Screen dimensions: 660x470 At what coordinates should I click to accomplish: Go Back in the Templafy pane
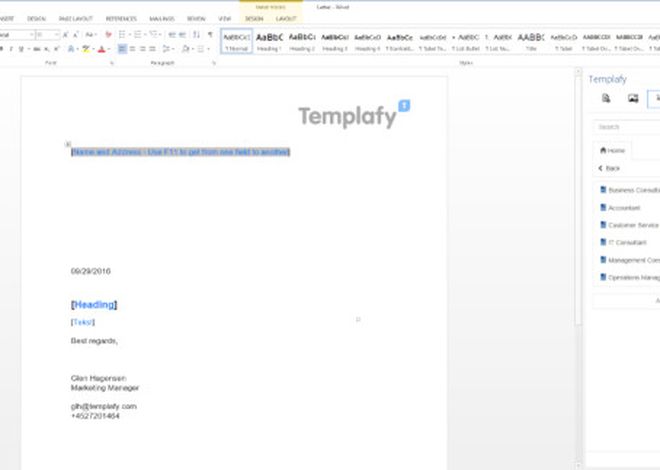pyautogui.click(x=609, y=168)
